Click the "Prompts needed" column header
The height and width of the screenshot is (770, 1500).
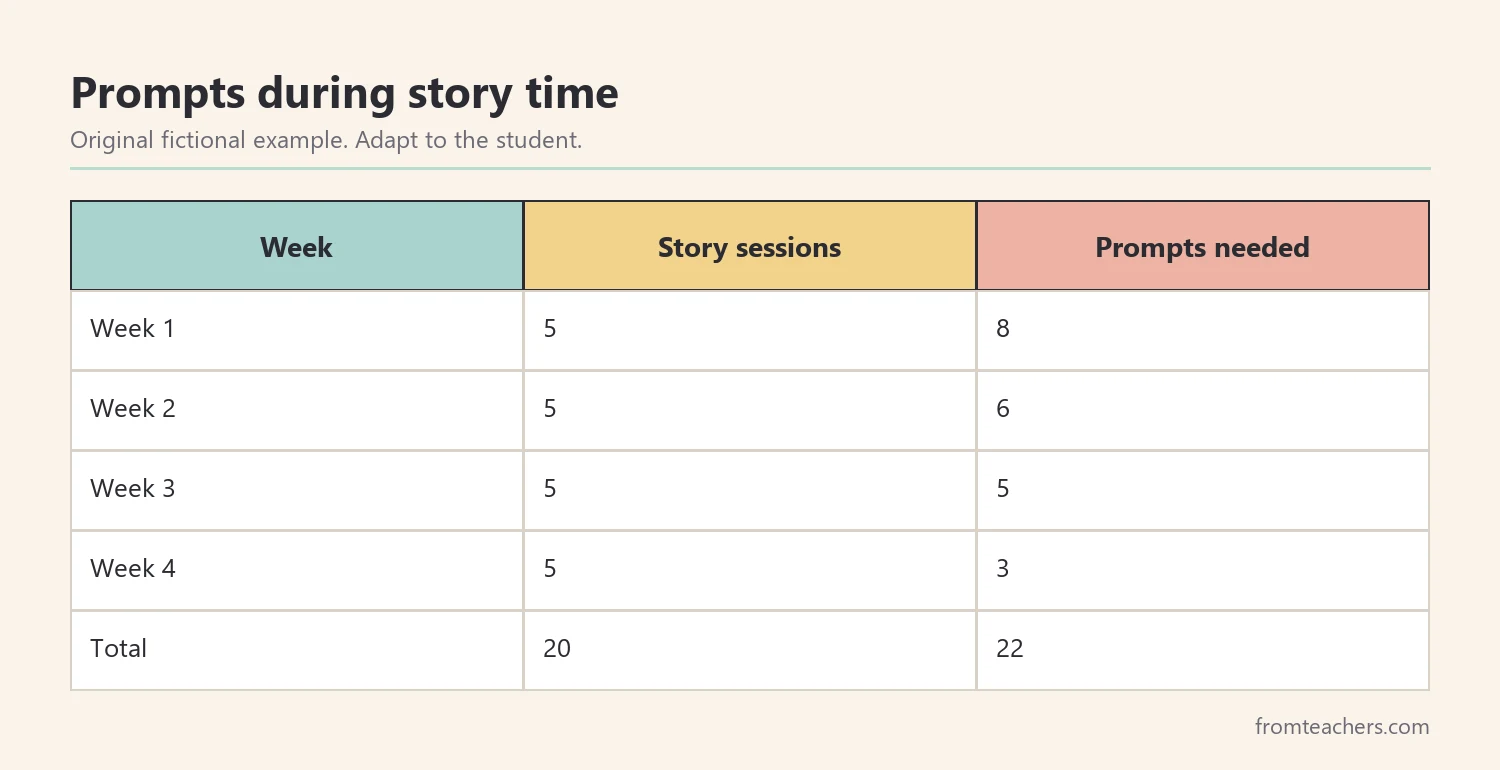pyautogui.click(x=1203, y=247)
